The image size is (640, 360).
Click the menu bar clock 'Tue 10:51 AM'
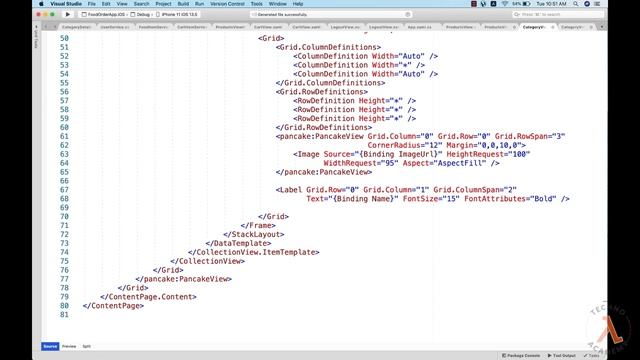coord(551,4)
